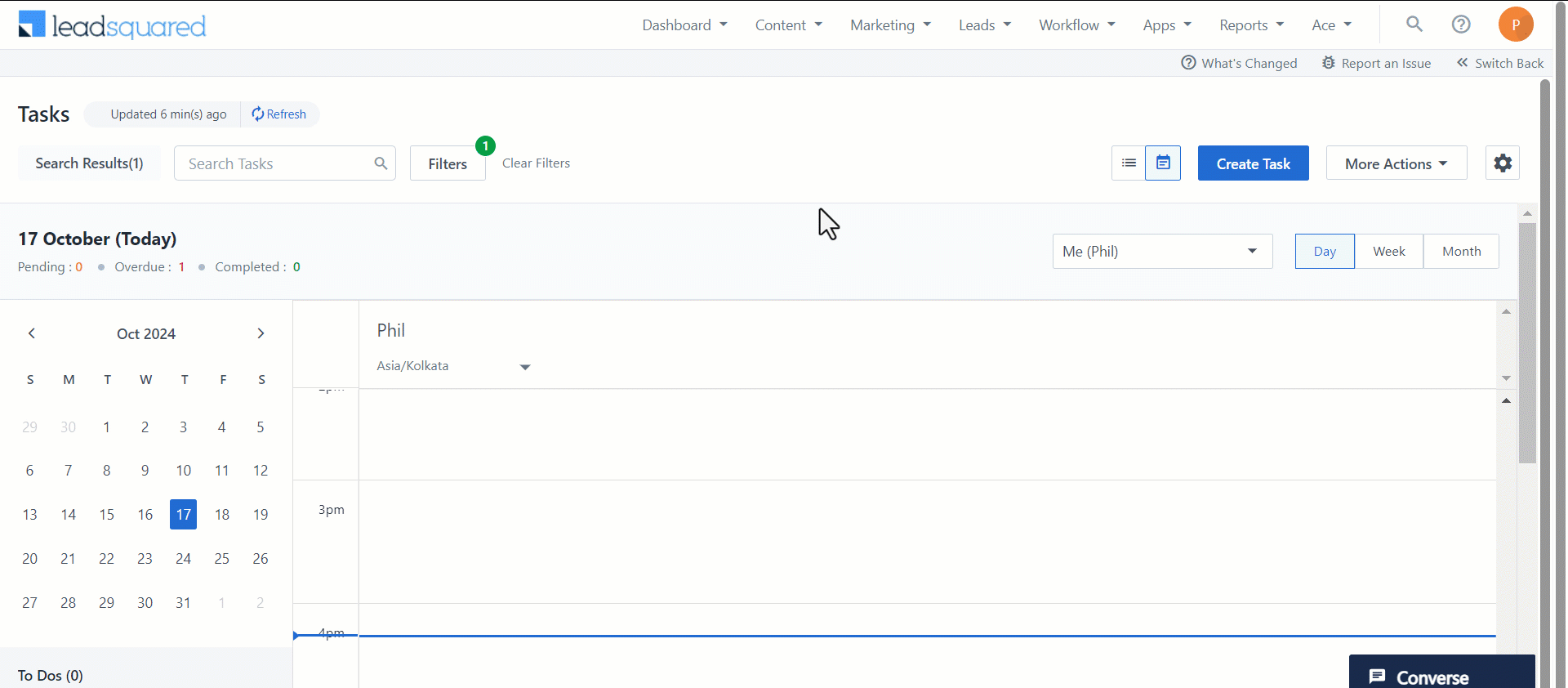
Task: Select October 18 in the mini calendar
Action: (x=222, y=515)
